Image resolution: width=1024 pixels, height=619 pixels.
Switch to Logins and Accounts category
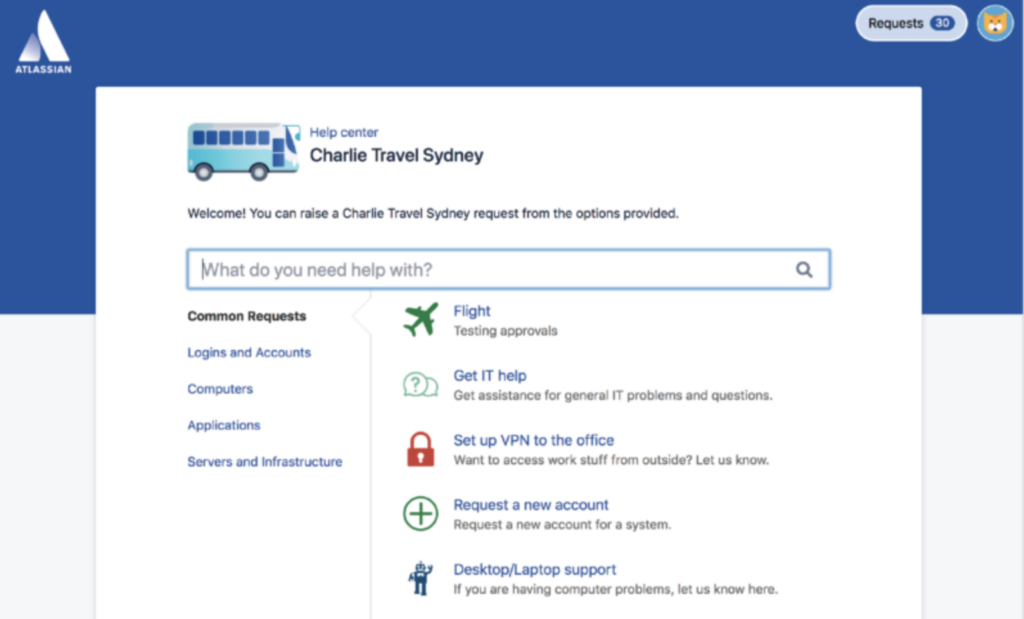tap(249, 353)
